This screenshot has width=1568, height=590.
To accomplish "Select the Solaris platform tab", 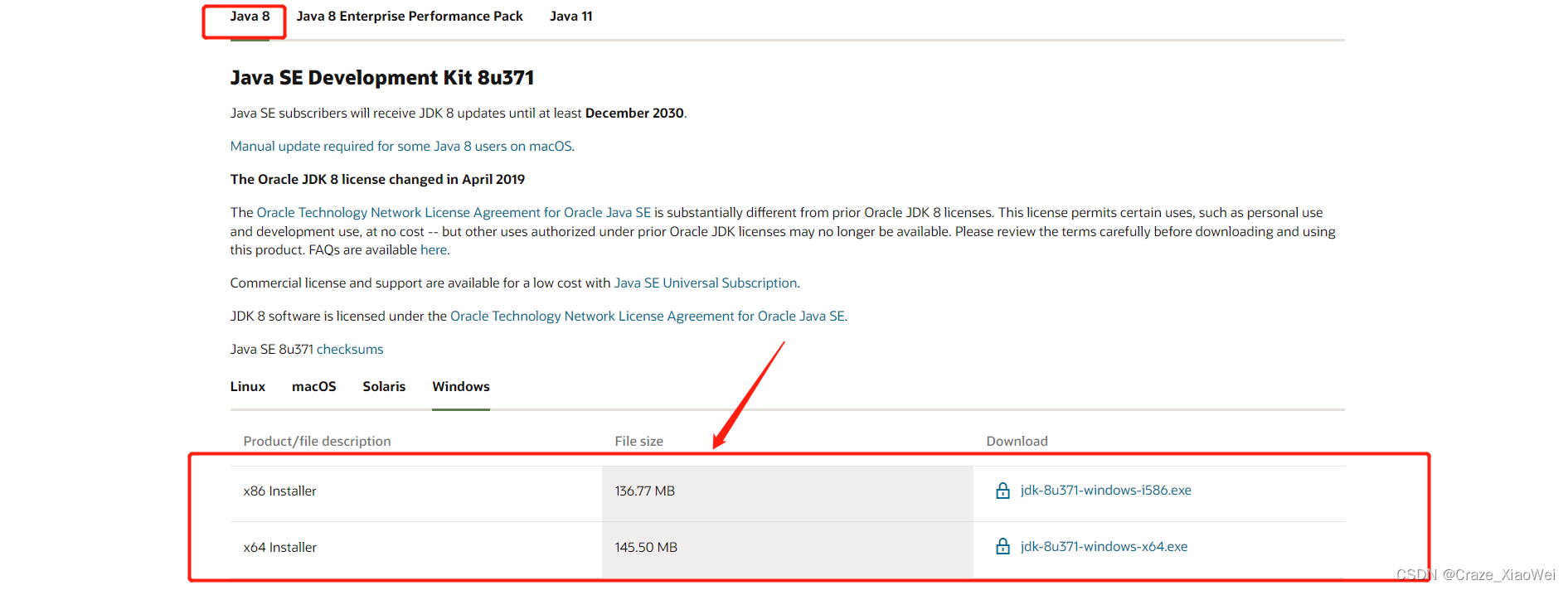I will tap(384, 387).
